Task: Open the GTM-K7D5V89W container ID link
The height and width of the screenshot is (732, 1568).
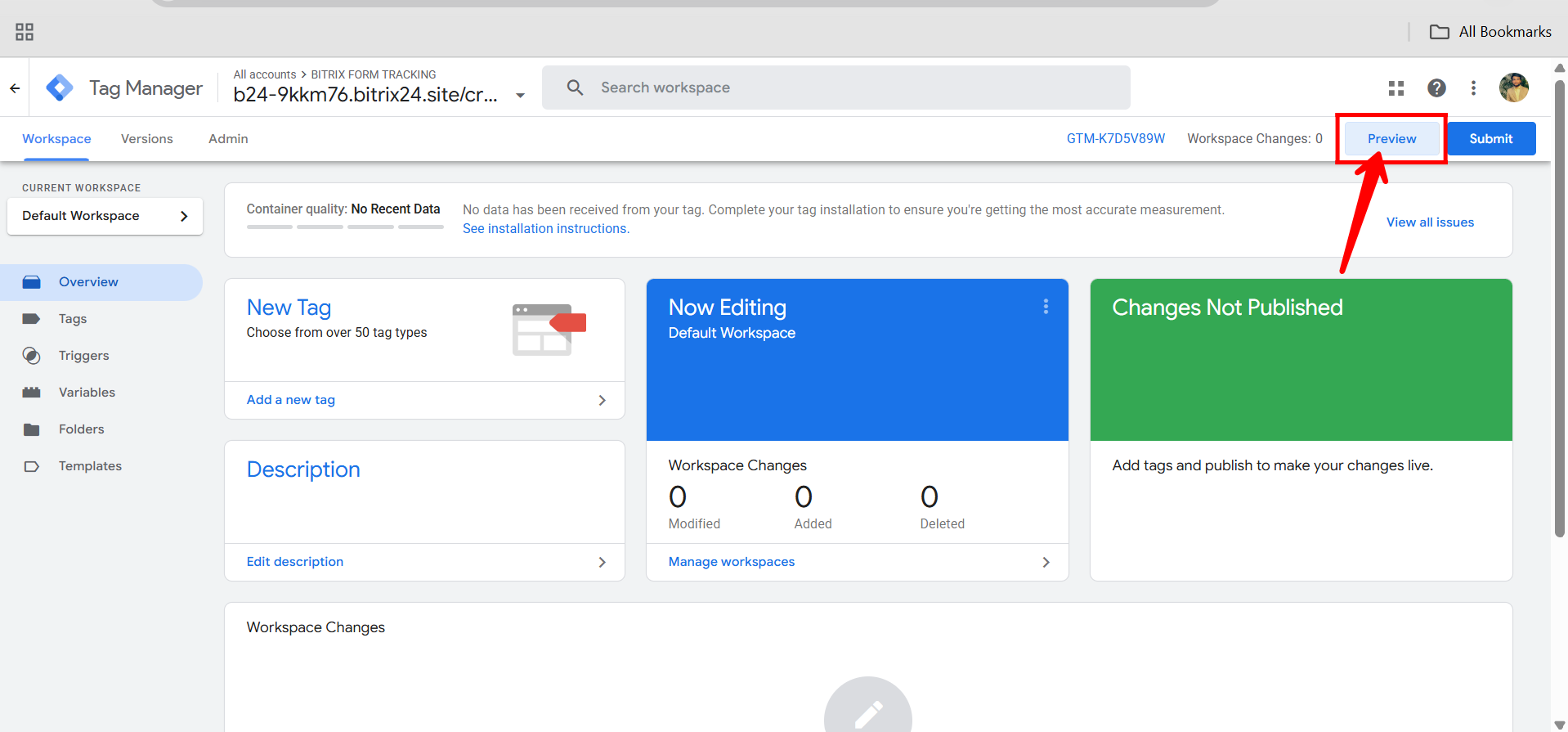Action: pyautogui.click(x=1116, y=139)
